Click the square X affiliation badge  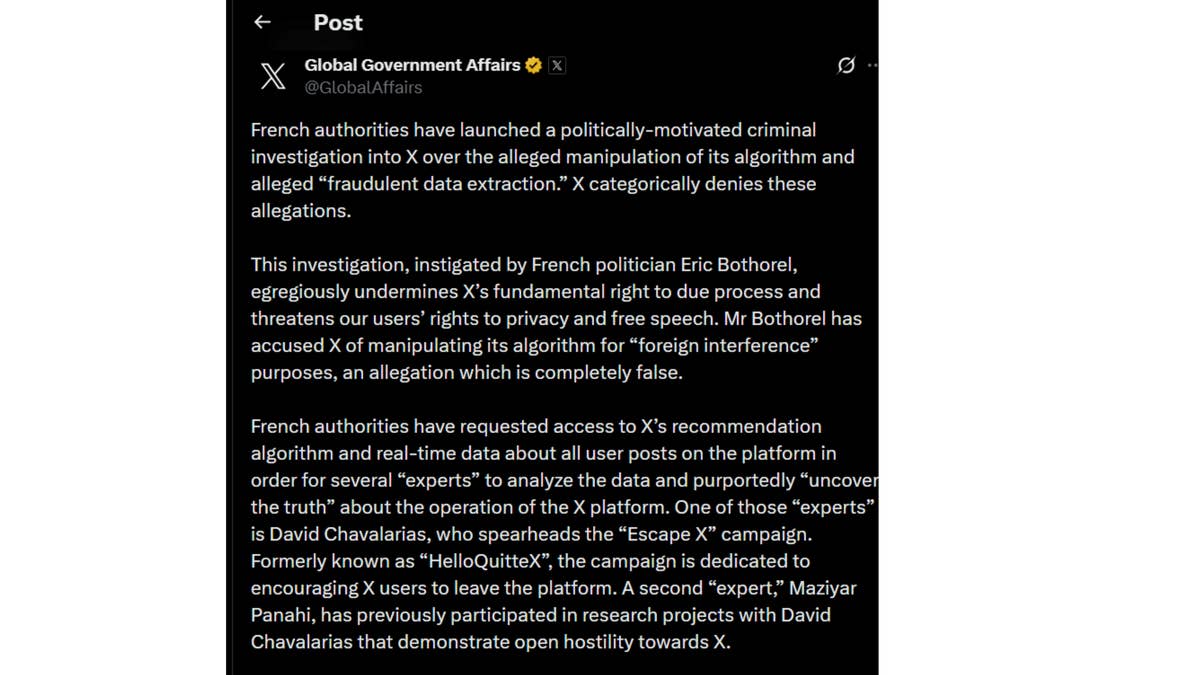click(557, 65)
